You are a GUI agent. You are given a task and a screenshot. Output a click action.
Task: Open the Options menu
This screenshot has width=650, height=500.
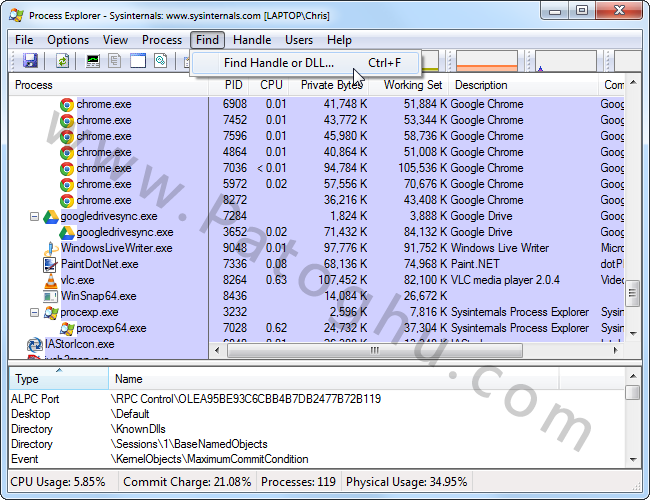point(68,40)
